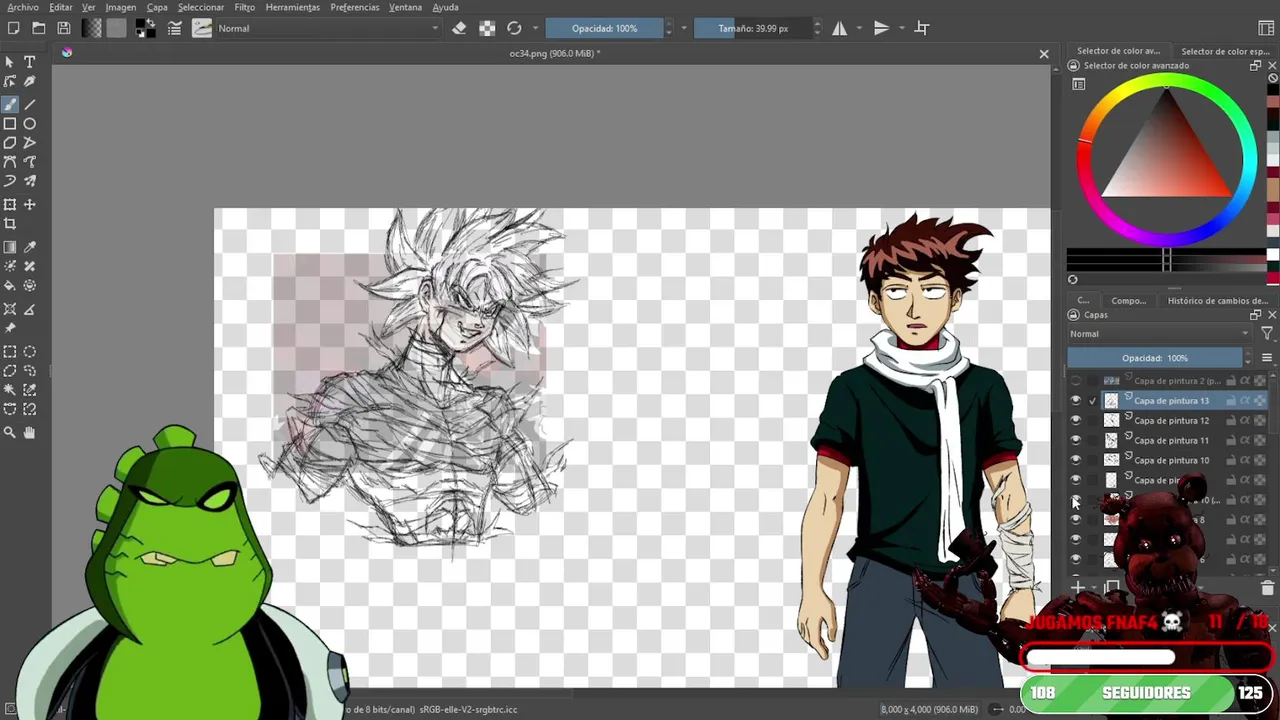Select the Line tool
Image resolution: width=1280 pixels, height=720 pixels.
click(x=30, y=104)
